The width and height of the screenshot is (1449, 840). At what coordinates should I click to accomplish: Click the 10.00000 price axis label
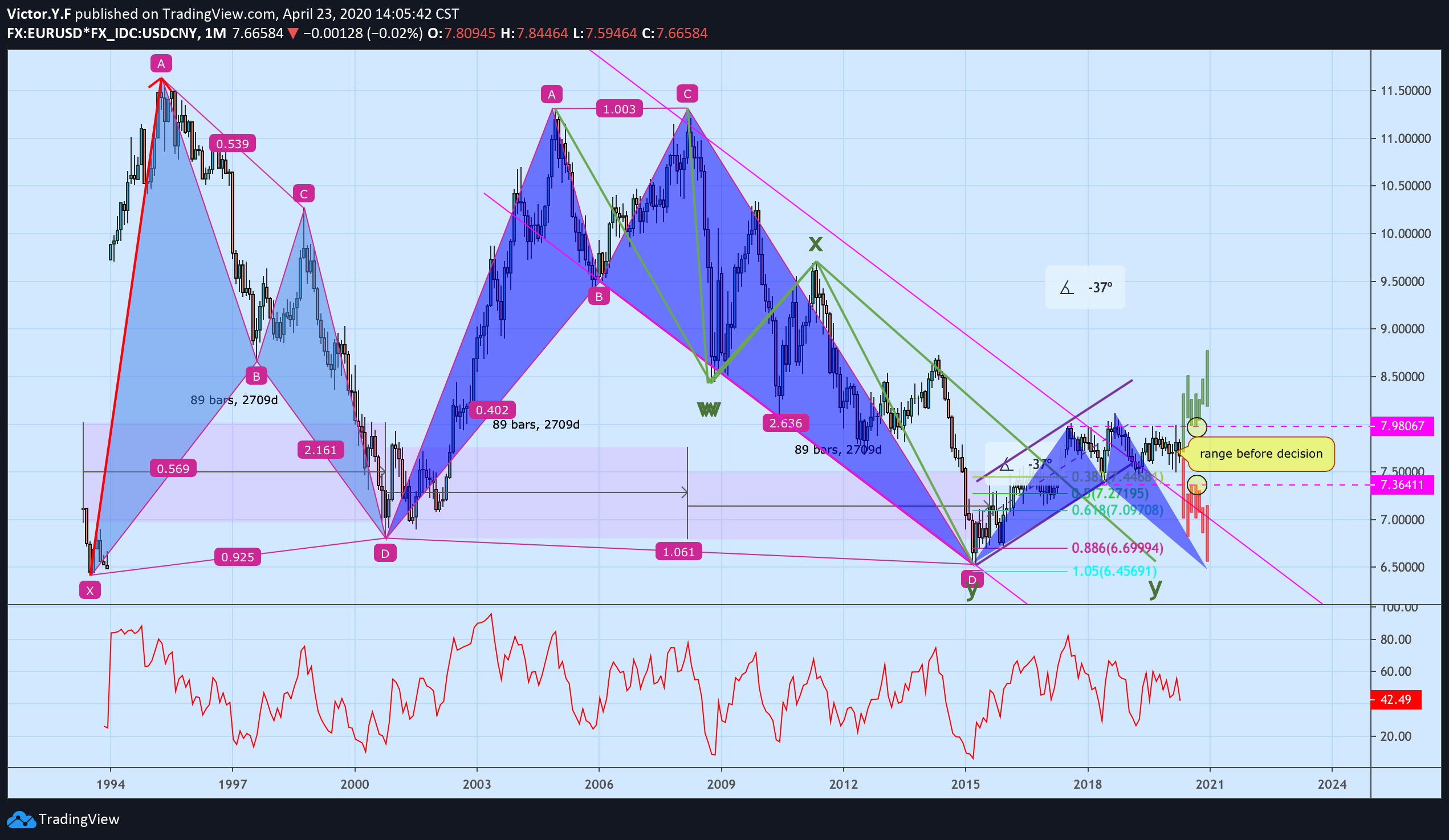pyautogui.click(x=1407, y=234)
